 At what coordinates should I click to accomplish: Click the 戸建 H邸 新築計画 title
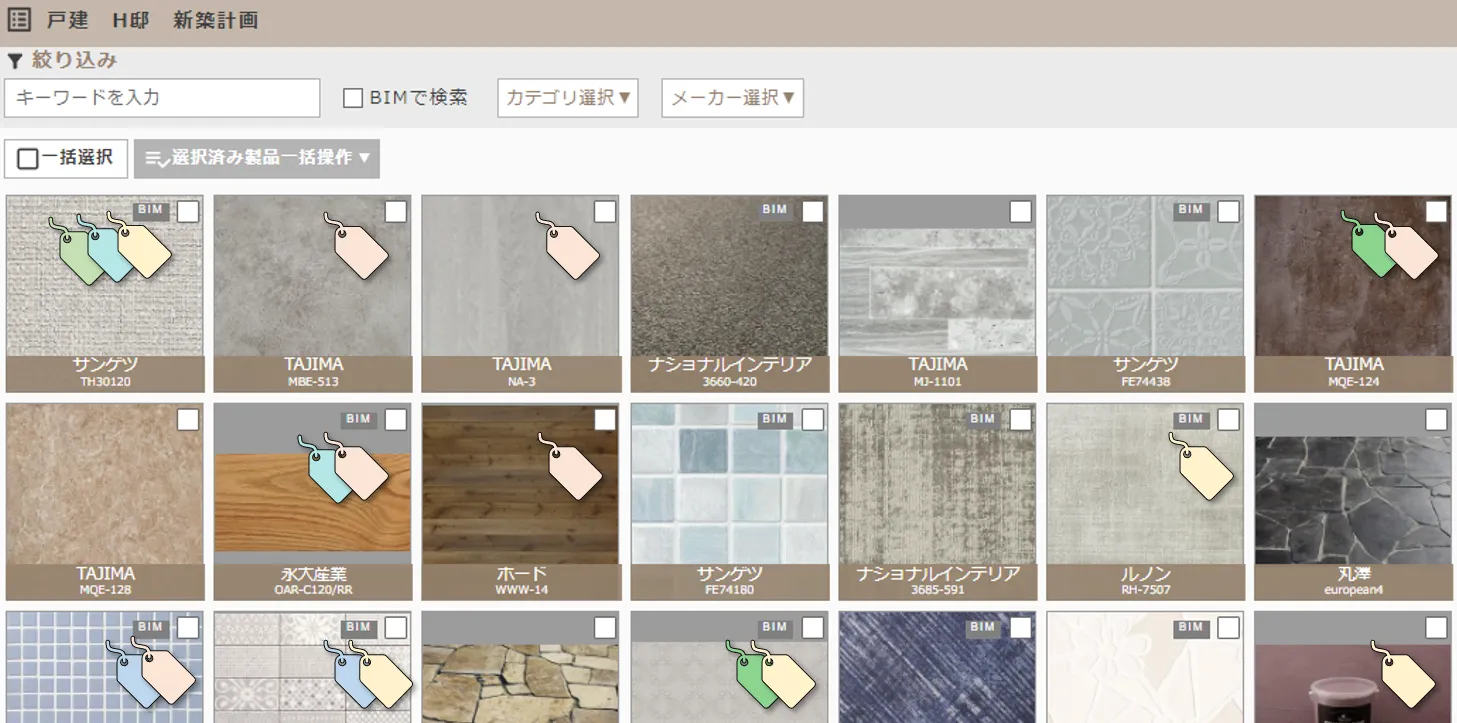pyautogui.click(x=152, y=20)
